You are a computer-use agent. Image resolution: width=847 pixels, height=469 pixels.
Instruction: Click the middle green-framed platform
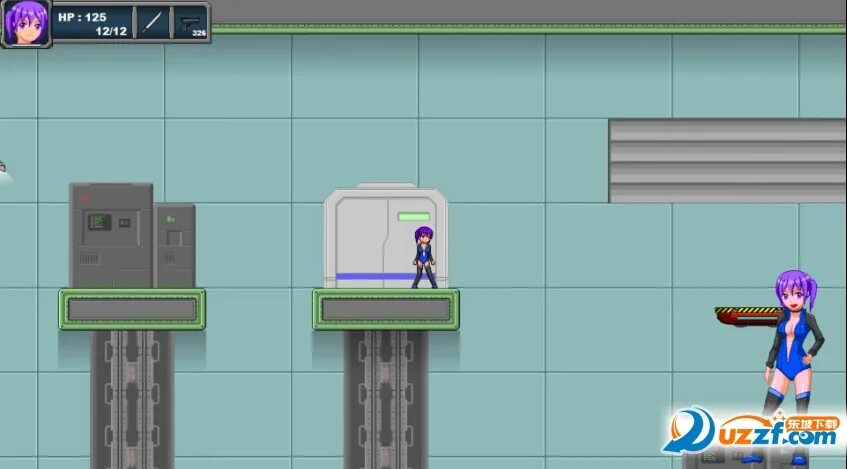click(x=386, y=310)
